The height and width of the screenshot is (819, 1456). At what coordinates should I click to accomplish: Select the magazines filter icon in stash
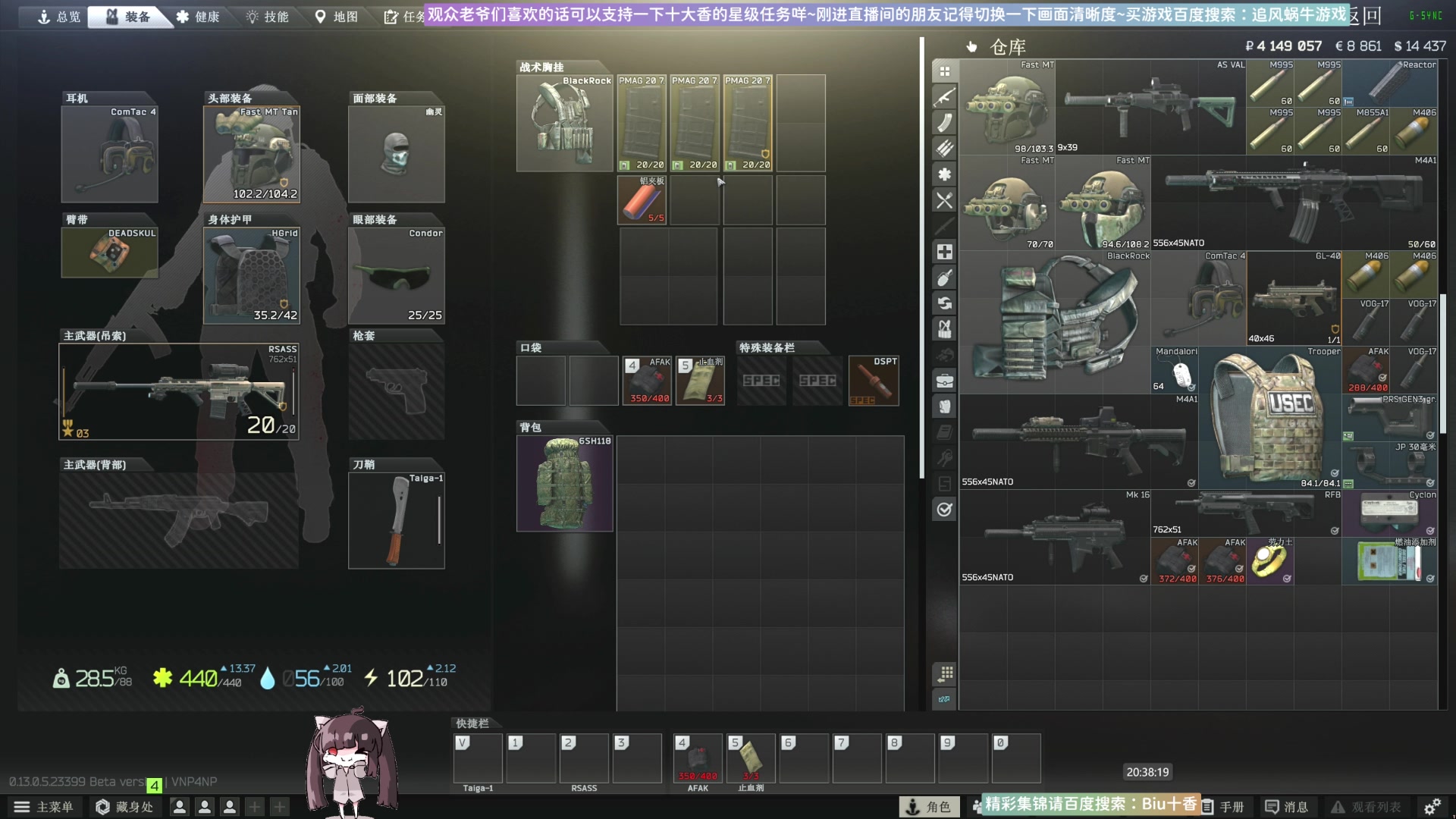(x=944, y=123)
